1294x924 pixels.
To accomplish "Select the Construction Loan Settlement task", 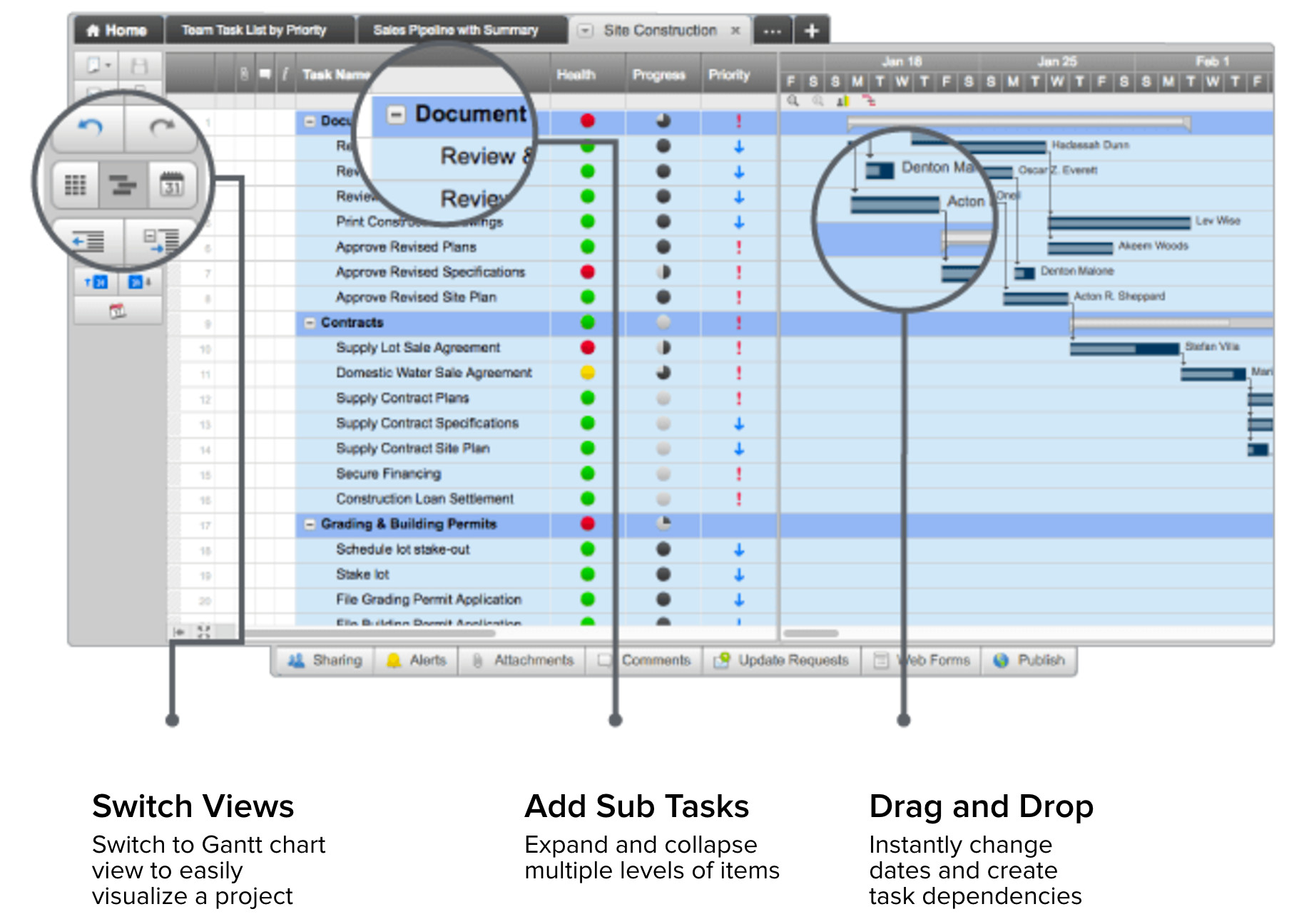I will pyautogui.click(x=424, y=499).
